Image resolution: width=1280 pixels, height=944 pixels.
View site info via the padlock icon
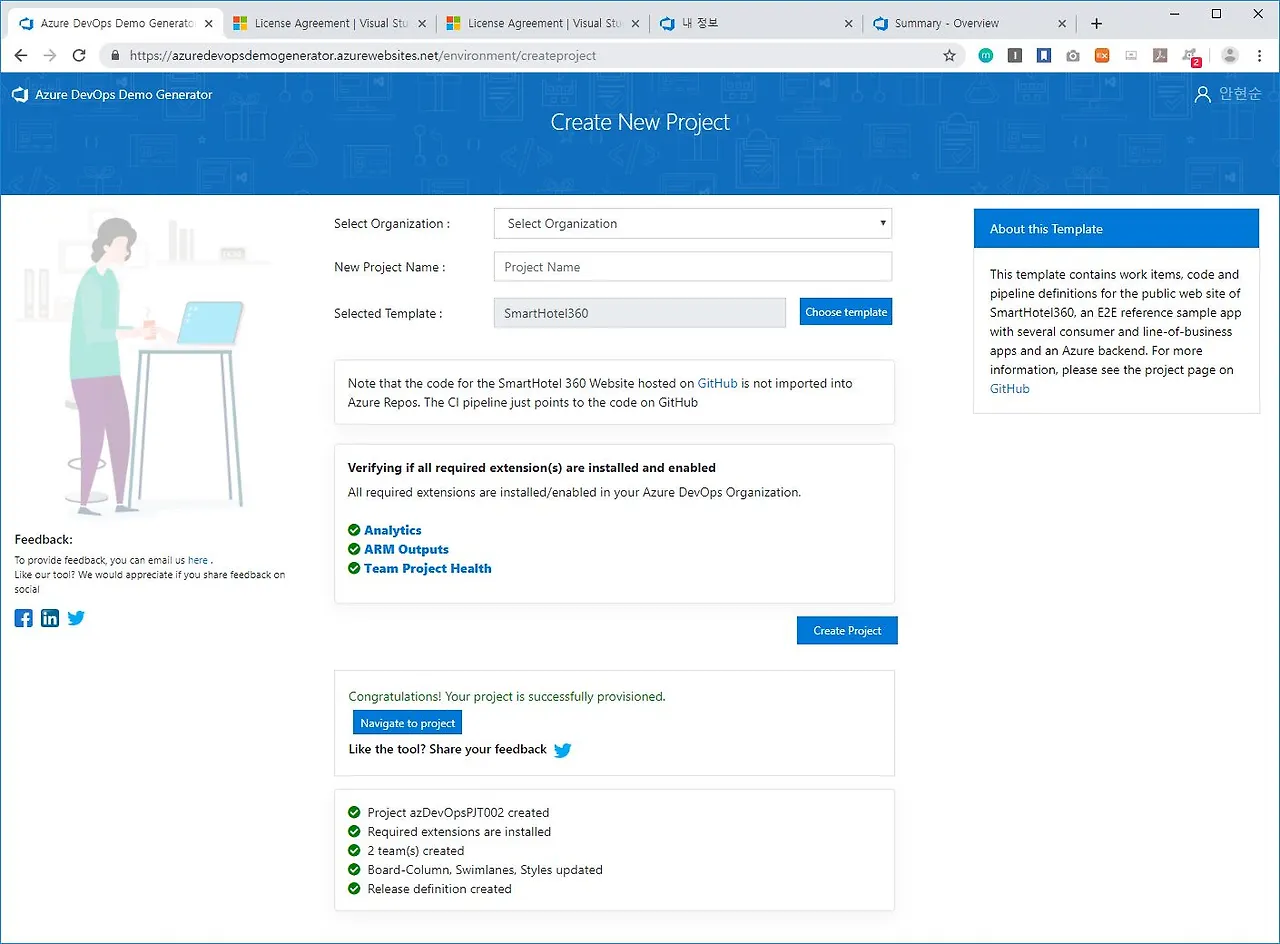114,56
